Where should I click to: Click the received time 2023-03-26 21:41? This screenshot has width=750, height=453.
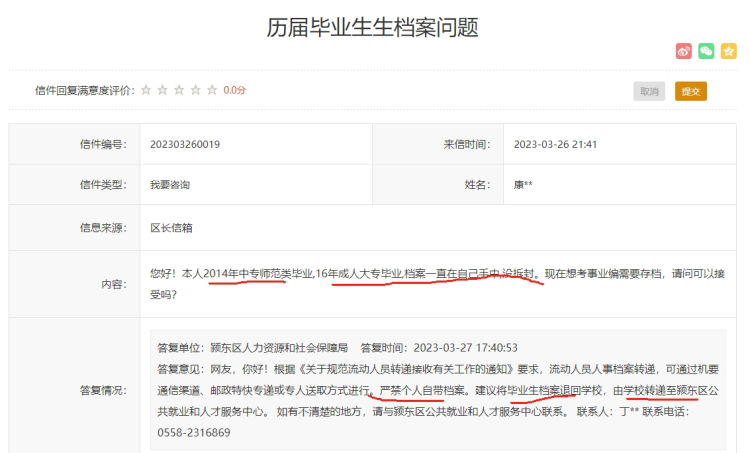555,144
